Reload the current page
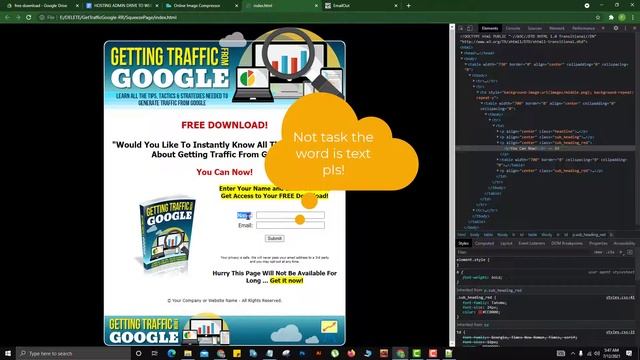The width and height of the screenshot is (640, 360). tap(29, 18)
